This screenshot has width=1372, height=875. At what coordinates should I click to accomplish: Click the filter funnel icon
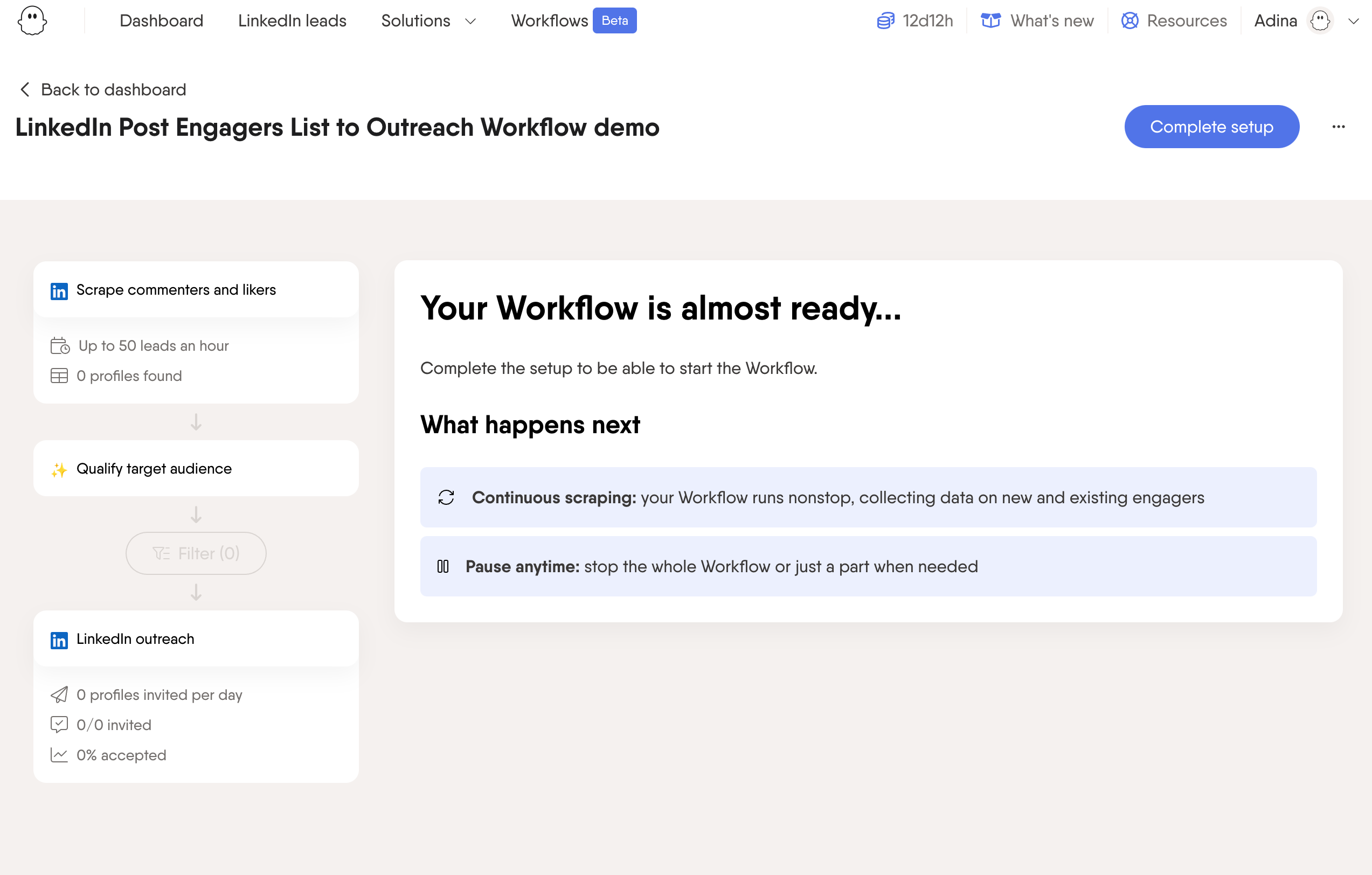pyautogui.click(x=161, y=553)
